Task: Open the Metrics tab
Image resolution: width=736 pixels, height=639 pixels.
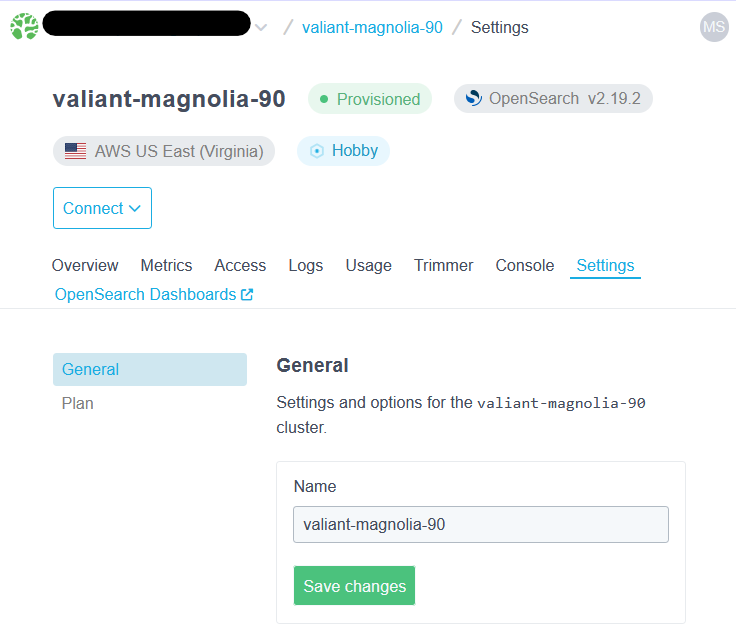Action: [166, 265]
